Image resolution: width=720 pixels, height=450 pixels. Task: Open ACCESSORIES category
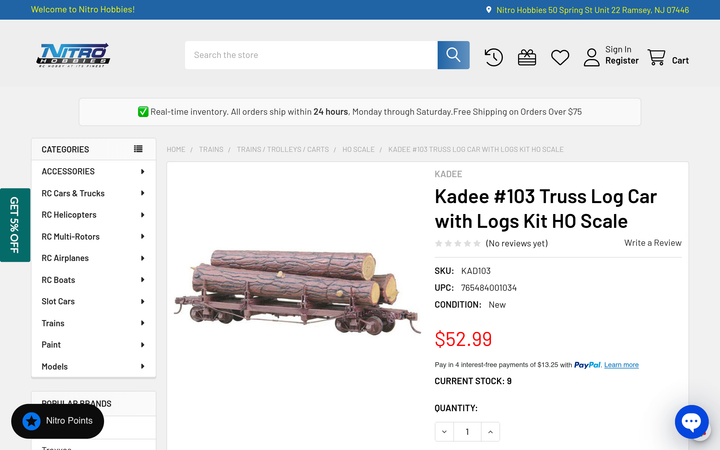pos(68,171)
